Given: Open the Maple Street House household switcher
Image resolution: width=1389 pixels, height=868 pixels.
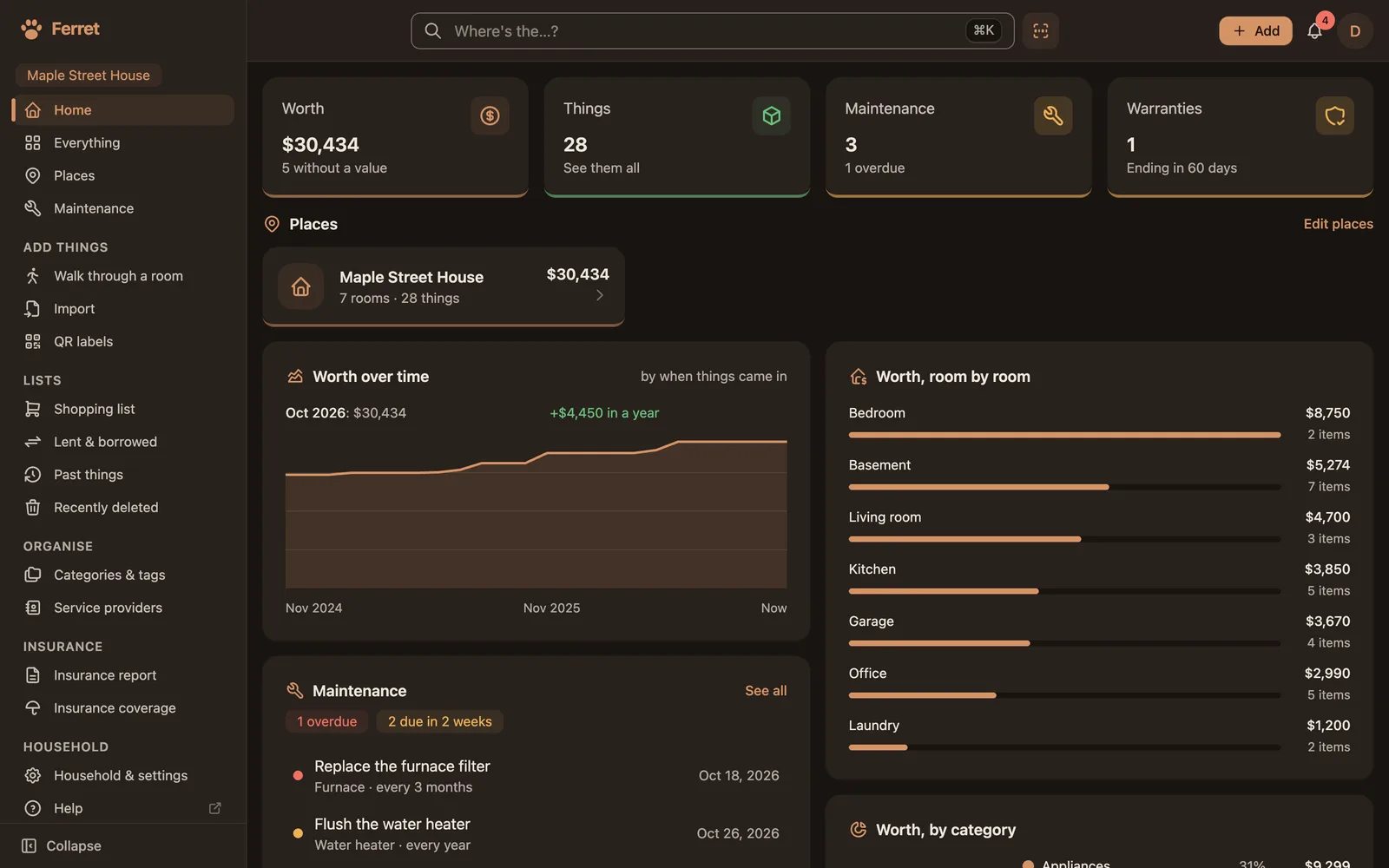Looking at the screenshot, I should tap(89, 76).
